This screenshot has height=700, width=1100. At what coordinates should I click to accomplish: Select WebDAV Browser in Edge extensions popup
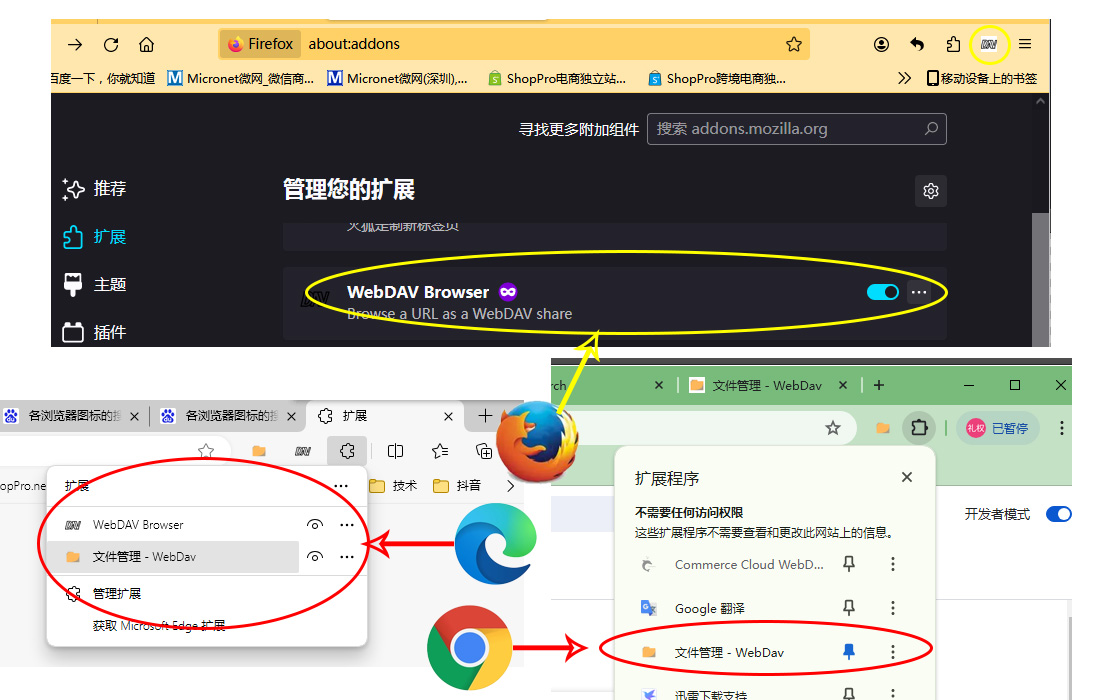coord(173,525)
